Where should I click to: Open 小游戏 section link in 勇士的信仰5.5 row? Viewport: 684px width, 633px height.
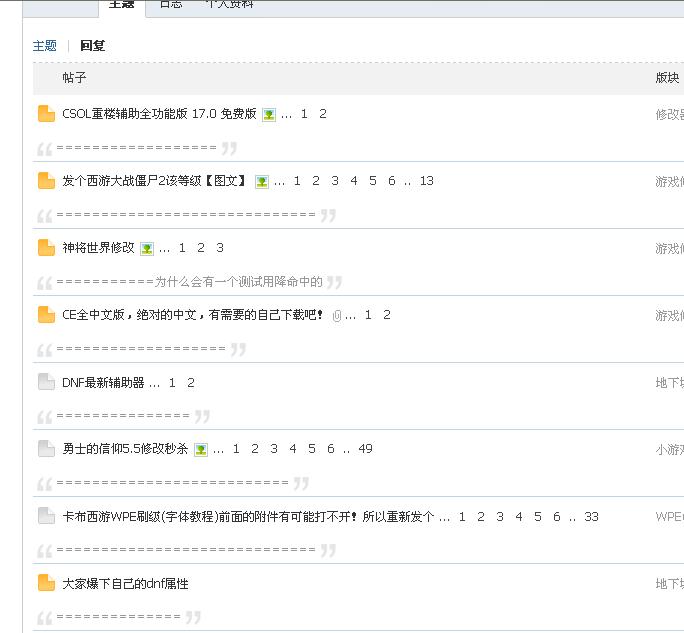coord(670,449)
